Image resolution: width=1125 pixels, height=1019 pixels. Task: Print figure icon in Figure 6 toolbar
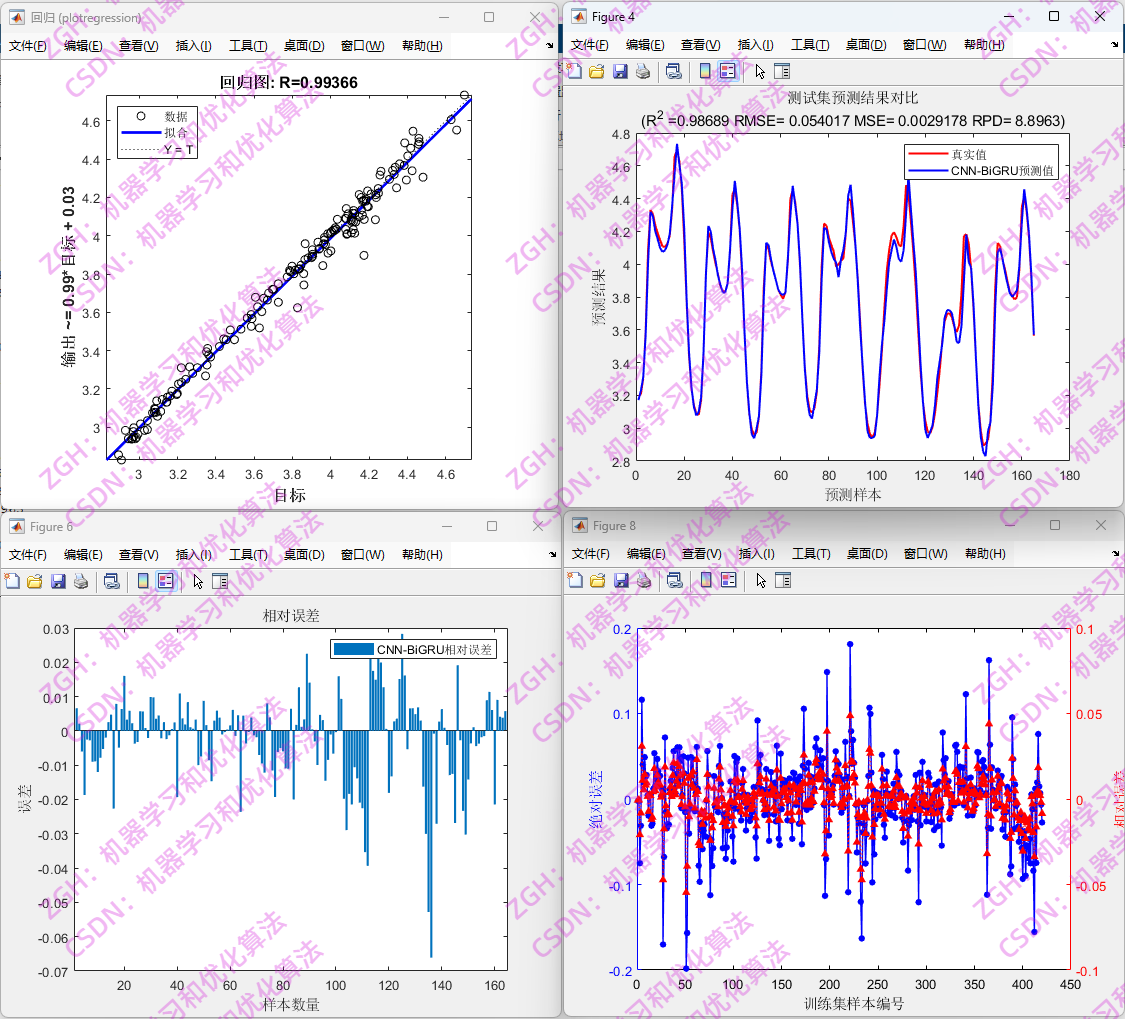click(x=81, y=581)
